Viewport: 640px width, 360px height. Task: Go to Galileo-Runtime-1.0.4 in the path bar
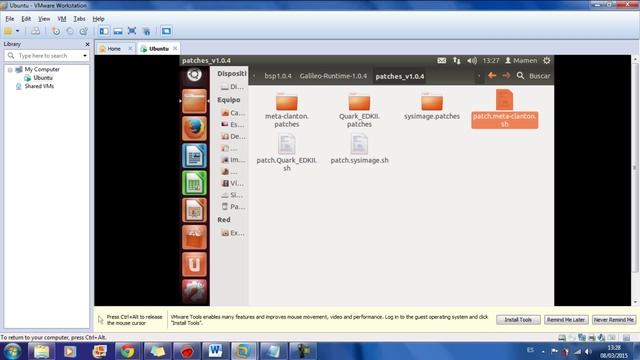(333, 76)
